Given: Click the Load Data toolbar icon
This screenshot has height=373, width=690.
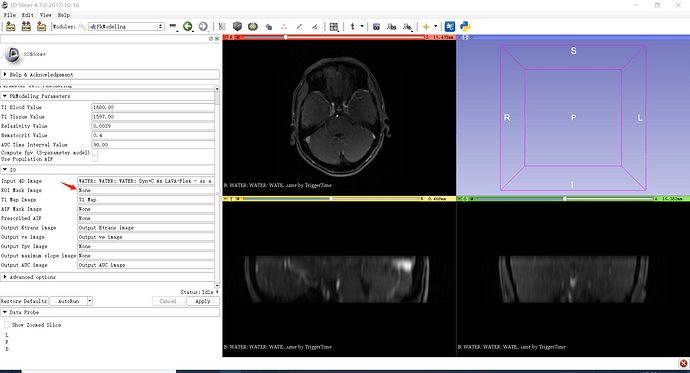Looking at the screenshot, I should (11, 26).
